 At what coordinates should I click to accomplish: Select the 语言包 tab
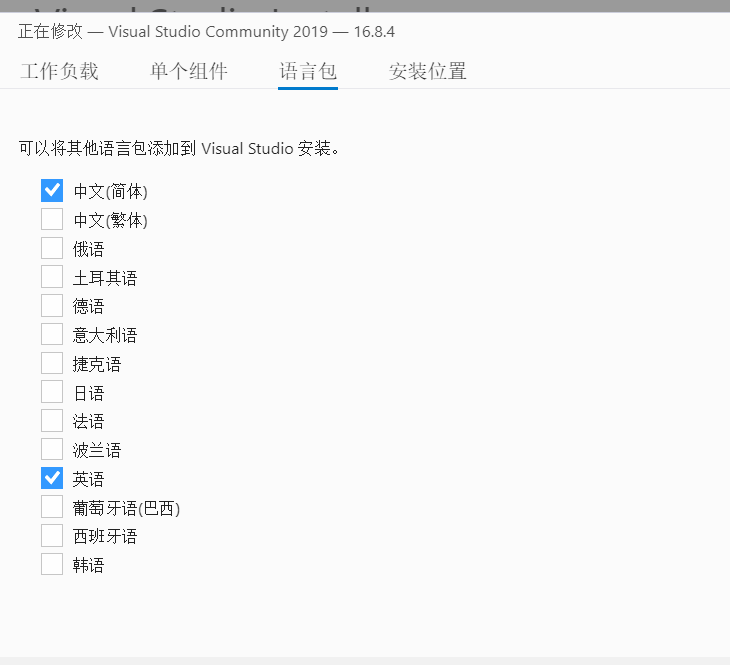pyautogui.click(x=308, y=71)
